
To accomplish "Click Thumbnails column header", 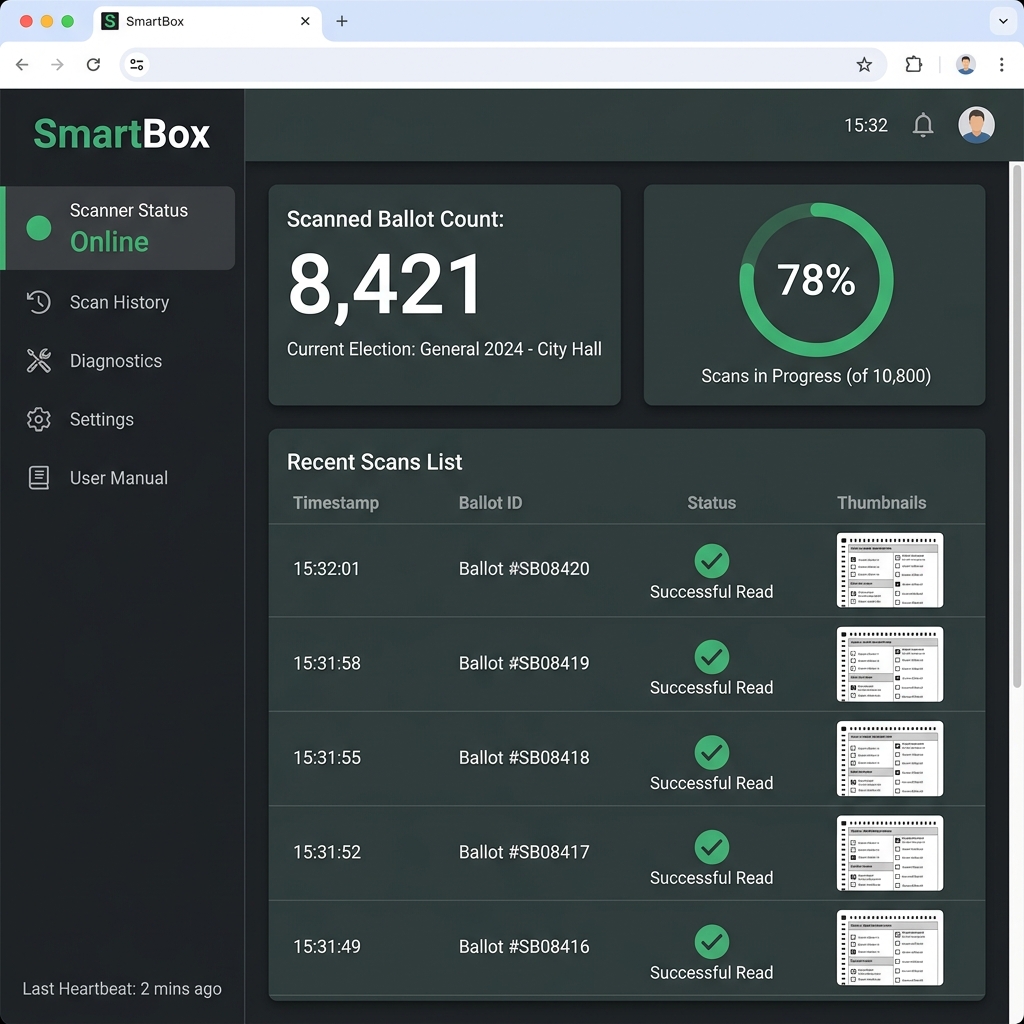I will coord(882,503).
